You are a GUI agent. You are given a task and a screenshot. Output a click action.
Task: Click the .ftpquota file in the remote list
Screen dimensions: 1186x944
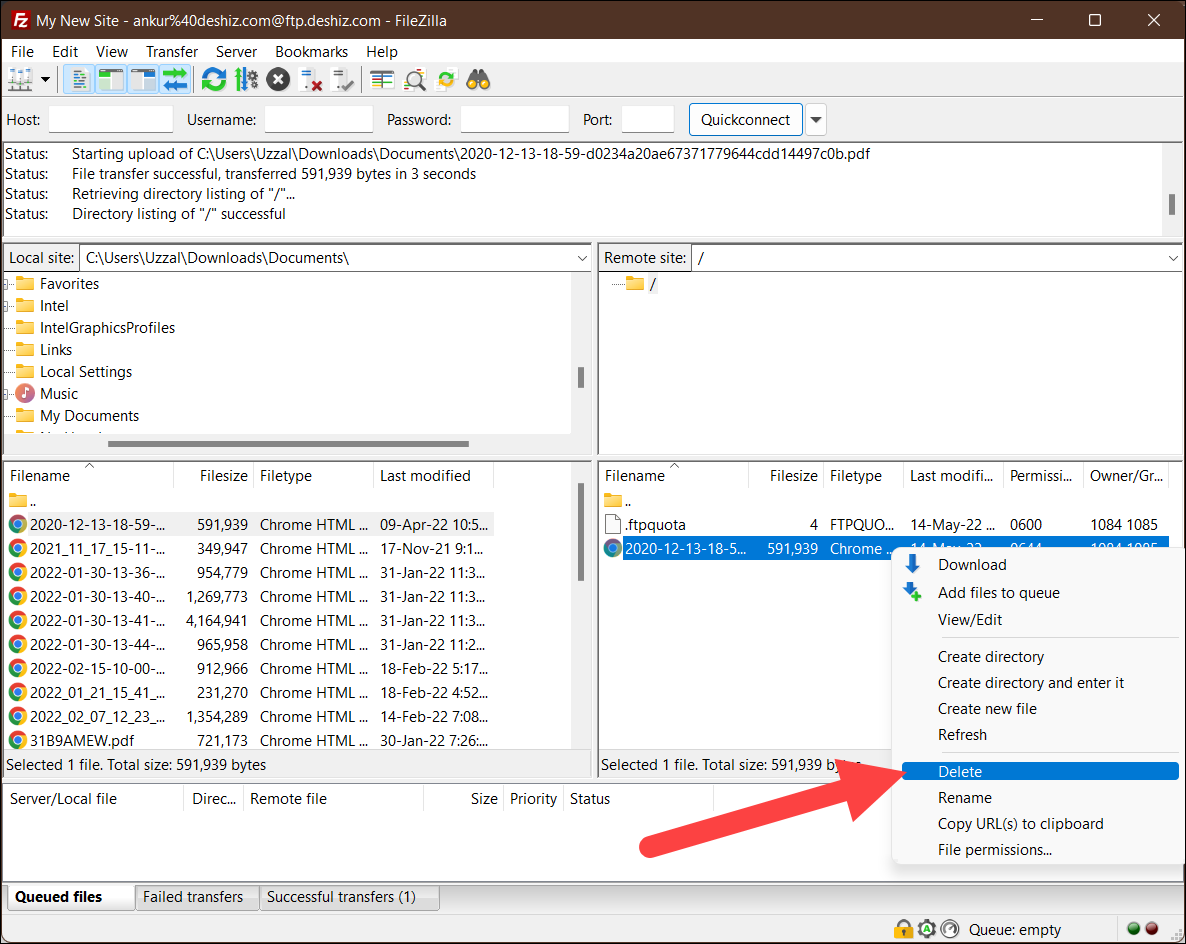[655, 524]
